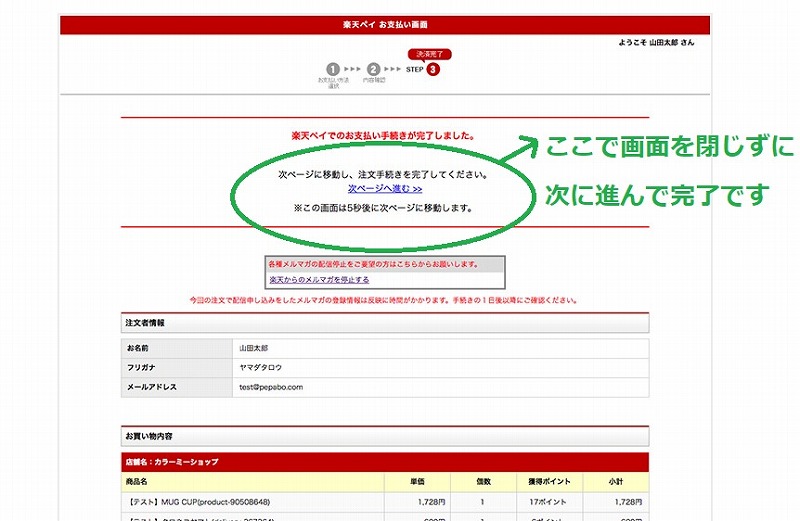This screenshot has width=800, height=521.
Task: Select the 【テスト】MUG CUP product name
Action: (197, 502)
